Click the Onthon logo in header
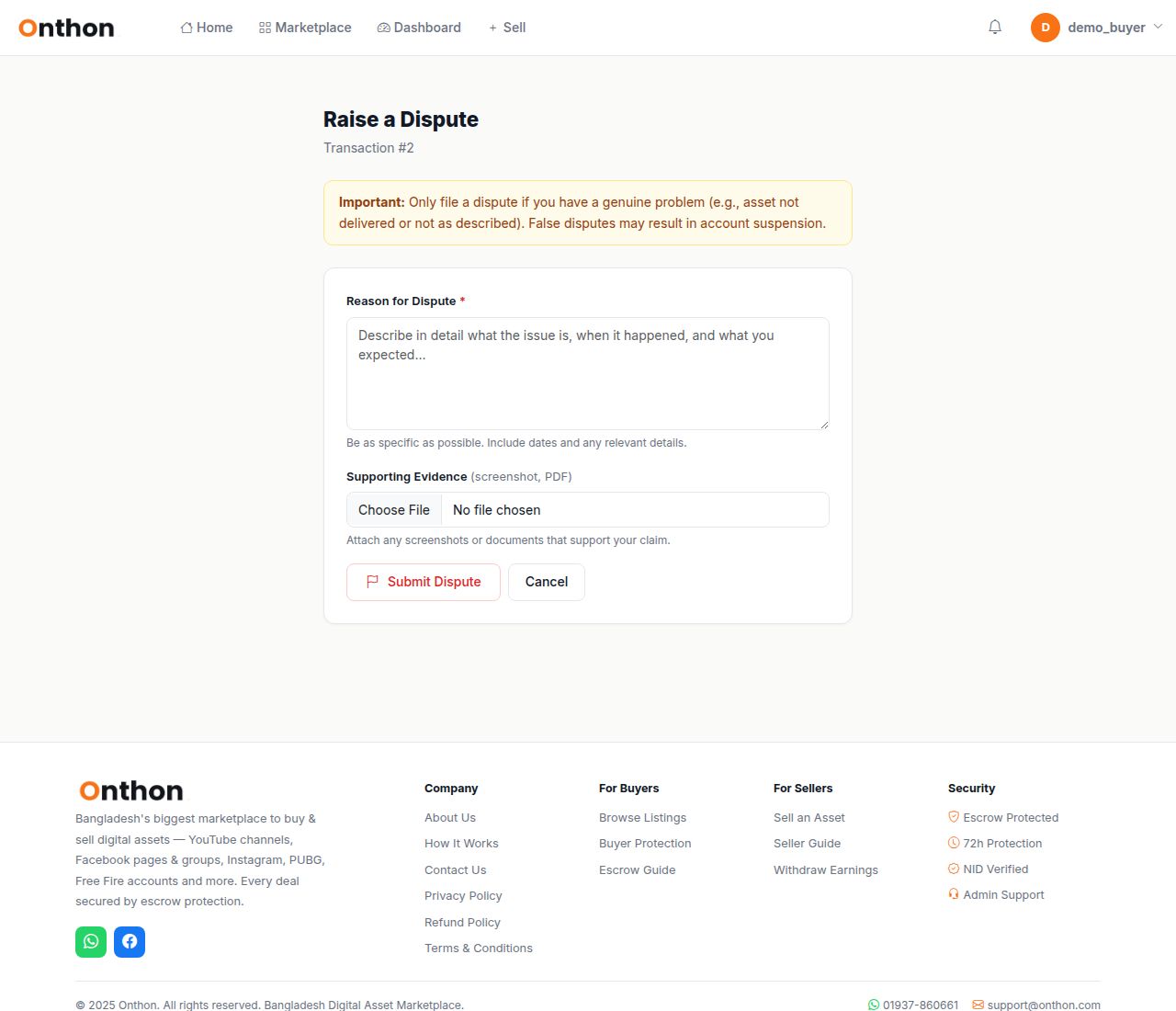1176x1011 pixels. pos(66,28)
